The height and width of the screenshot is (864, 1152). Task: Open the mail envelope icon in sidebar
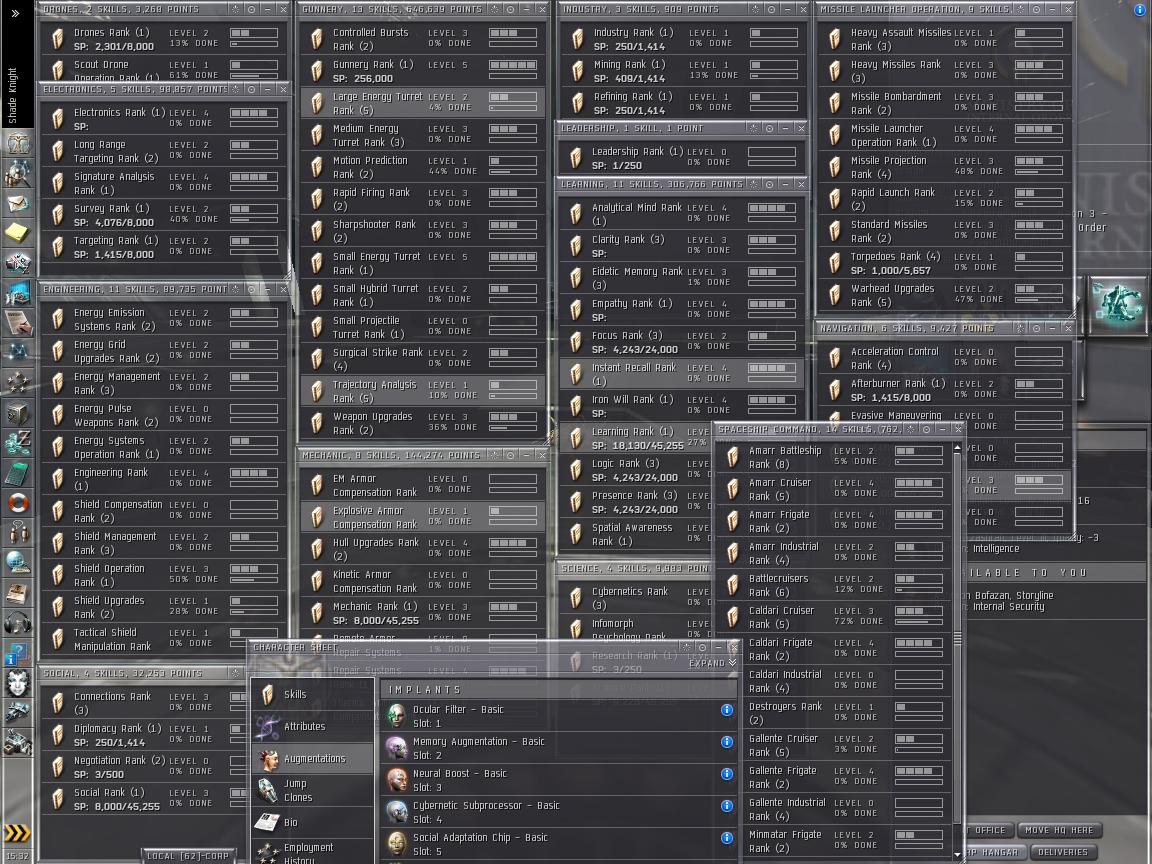click(18, 204)
